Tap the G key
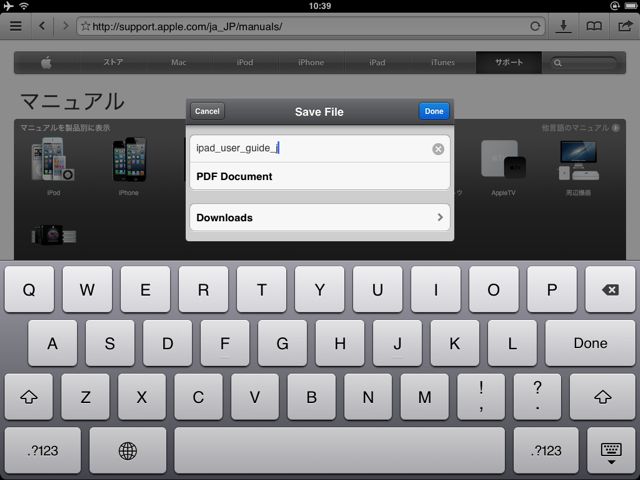The height and width of the screenshot is (480, 640). pos(282,343)
